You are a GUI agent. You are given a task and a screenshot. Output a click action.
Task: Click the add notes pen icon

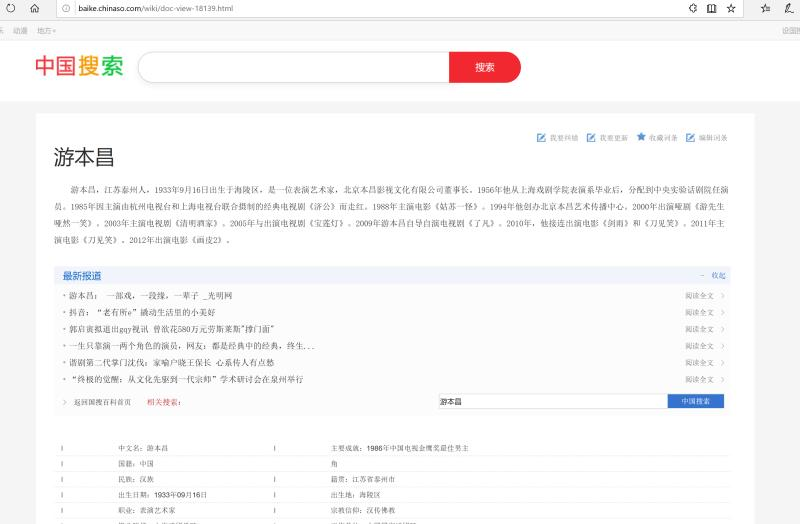tap(789, 8)
